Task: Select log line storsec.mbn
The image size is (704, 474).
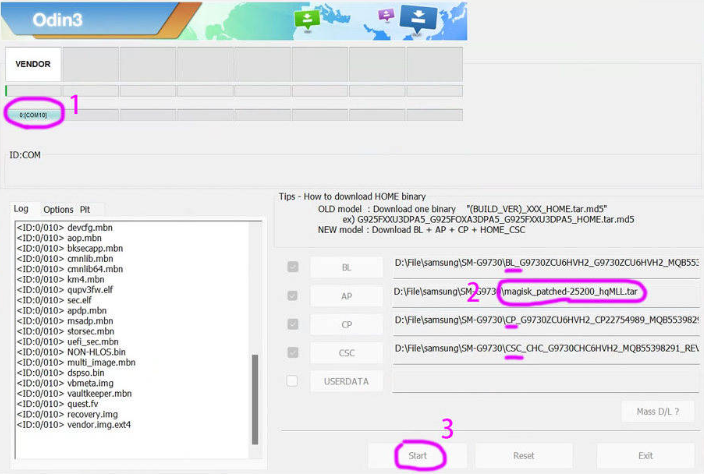Action: (66, 331)
